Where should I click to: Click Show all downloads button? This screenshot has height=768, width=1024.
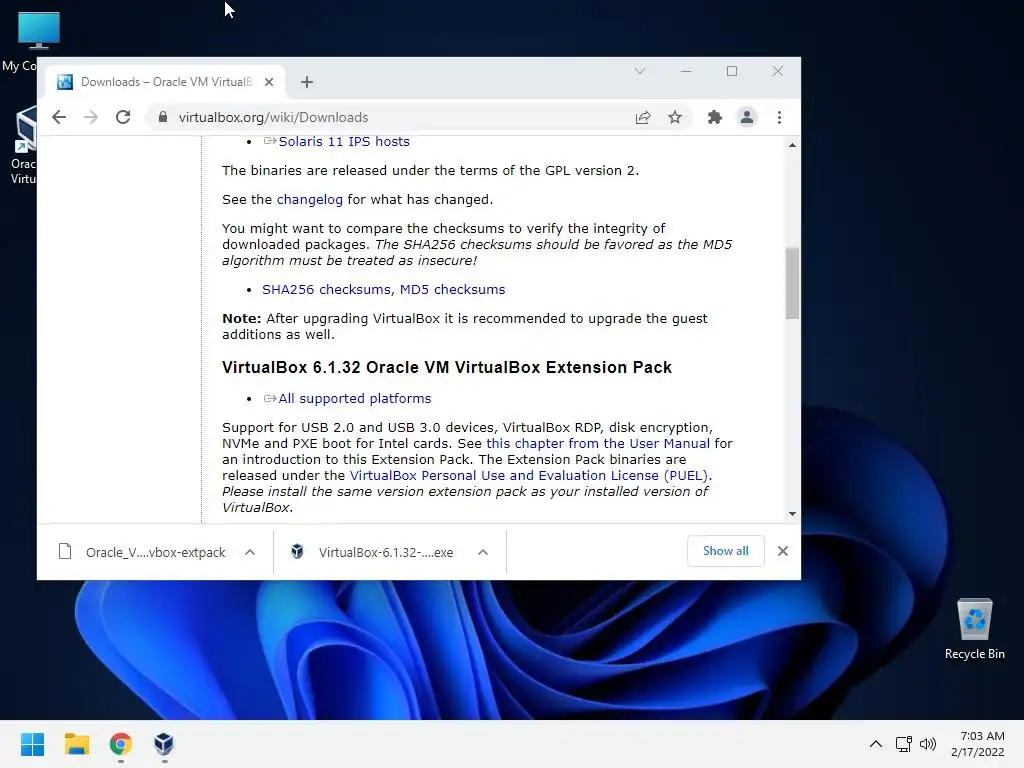726,551
